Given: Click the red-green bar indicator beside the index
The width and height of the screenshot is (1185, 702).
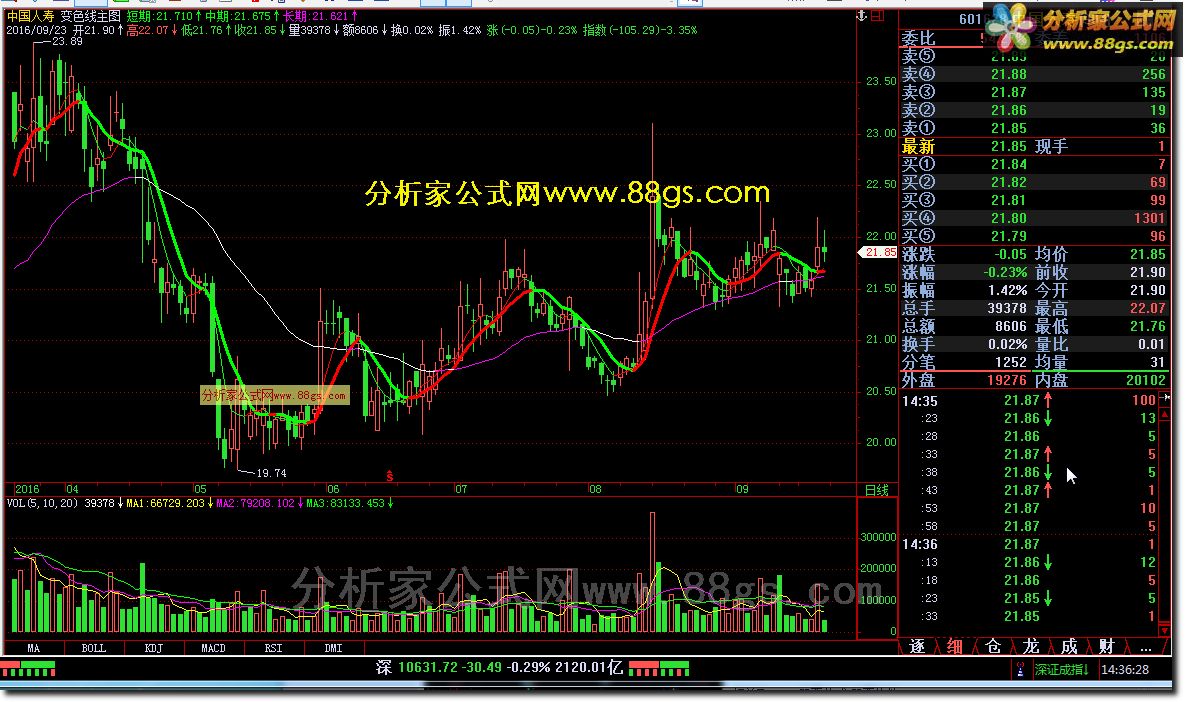Looking at the screenshot, I should point(658,668).
